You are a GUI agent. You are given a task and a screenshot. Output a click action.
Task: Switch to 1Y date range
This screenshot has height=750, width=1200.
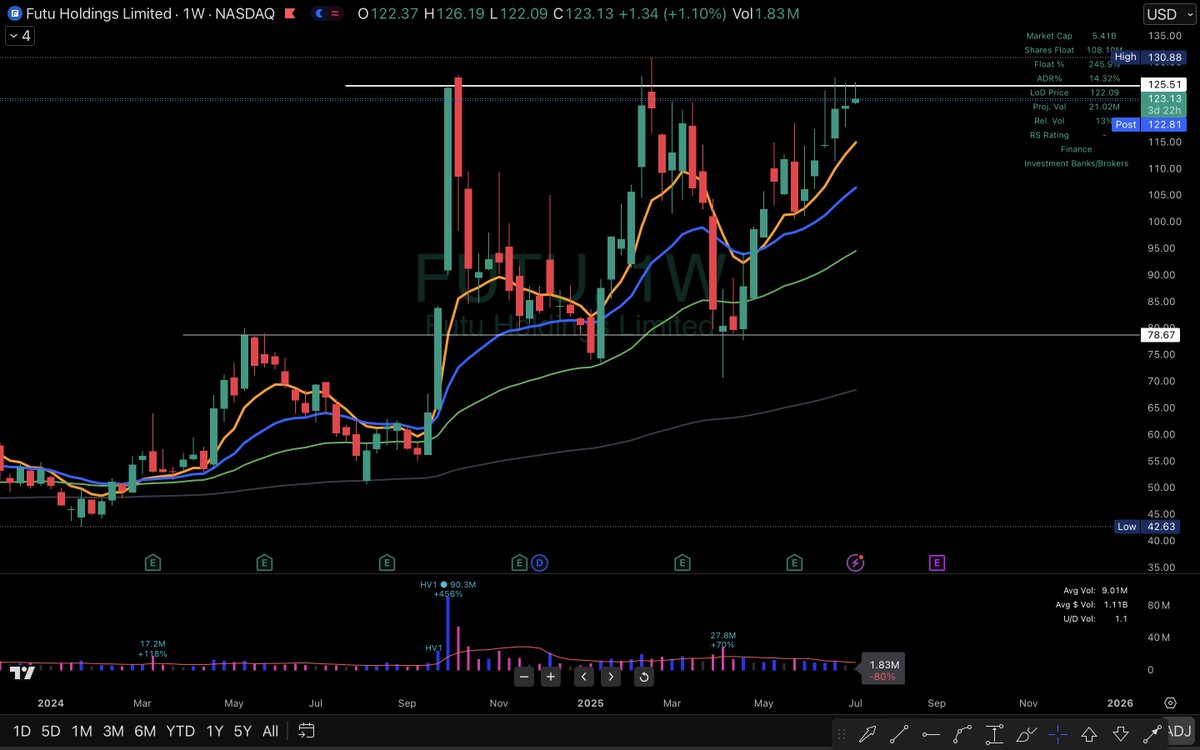[213, 731]
